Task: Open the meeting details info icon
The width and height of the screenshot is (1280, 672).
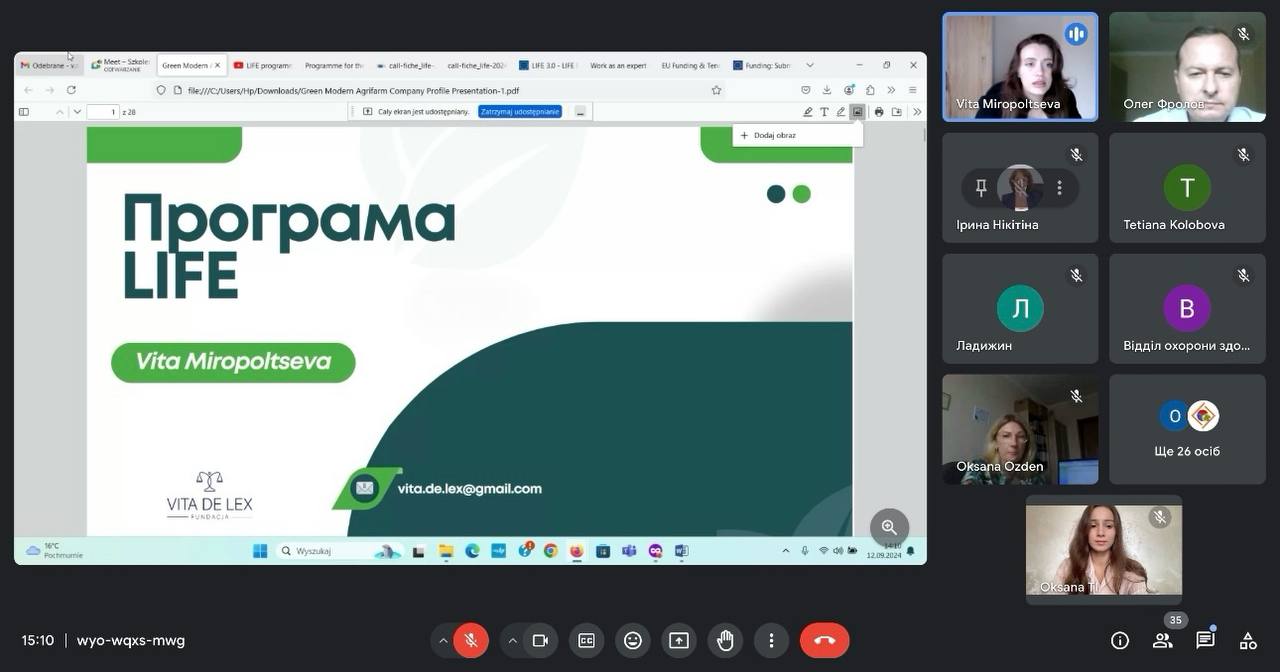Action: (x=1120, y=641)
